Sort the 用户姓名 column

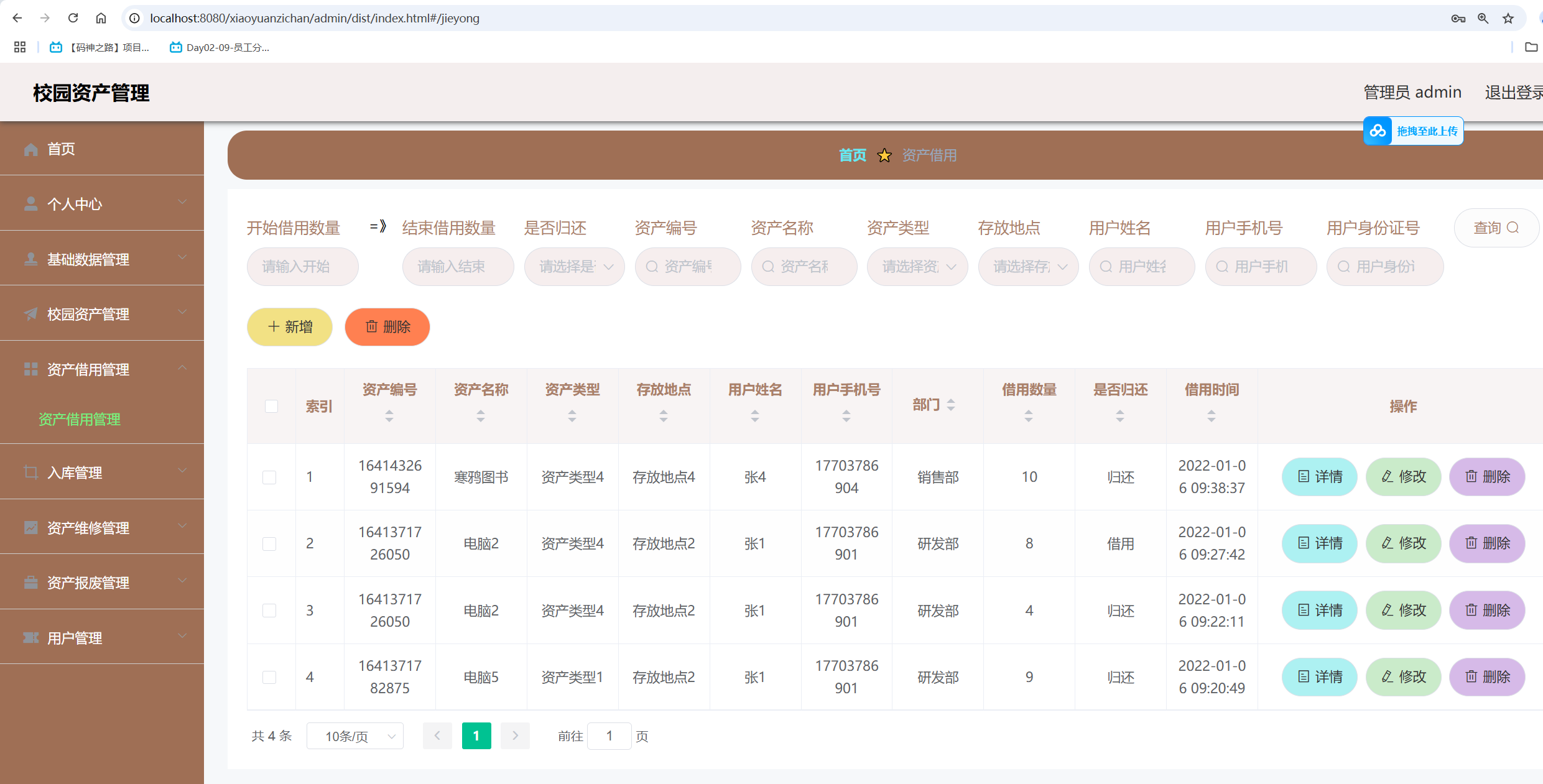[x=755, y=416]
